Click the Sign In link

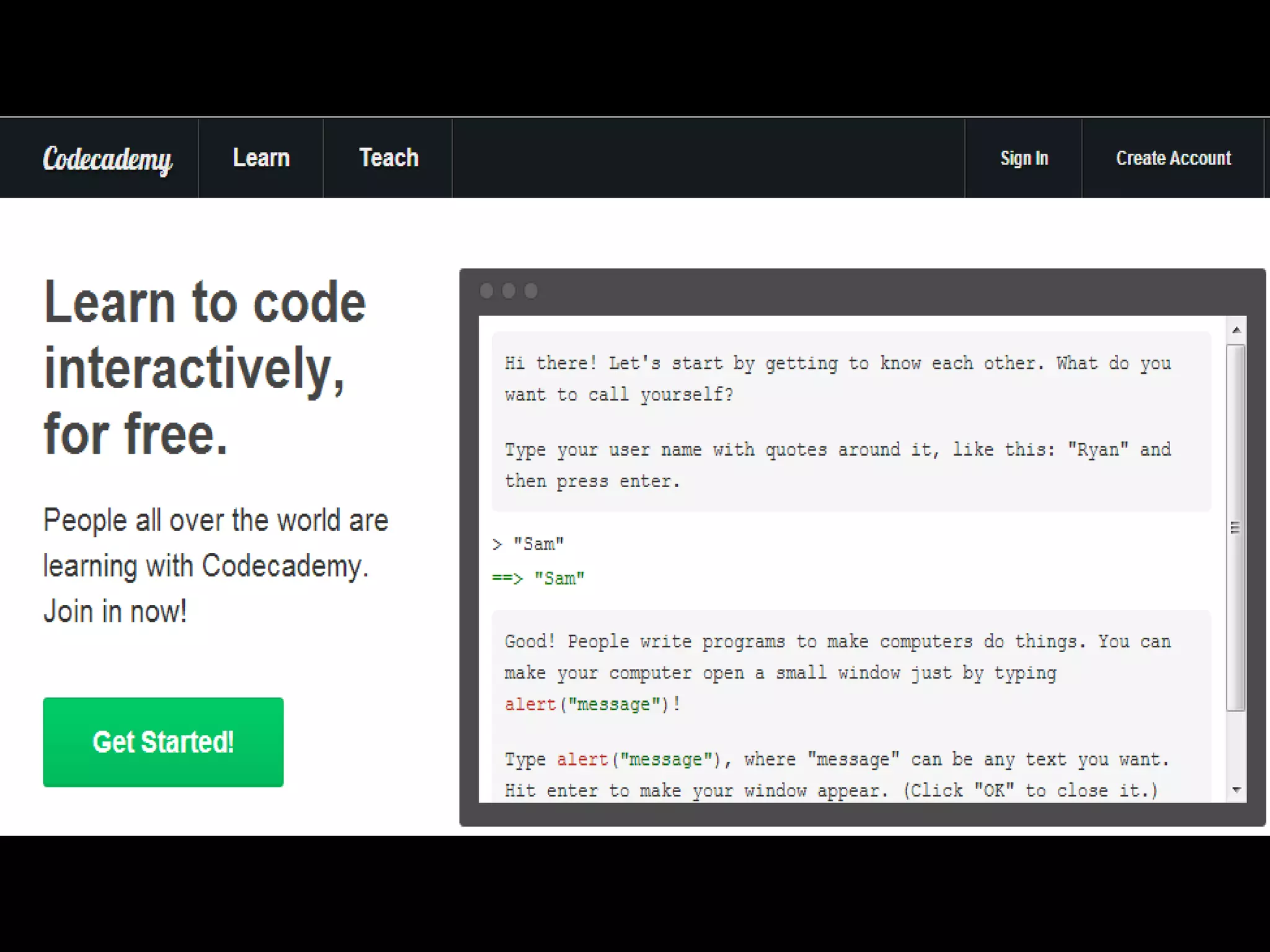[1024, 158]
